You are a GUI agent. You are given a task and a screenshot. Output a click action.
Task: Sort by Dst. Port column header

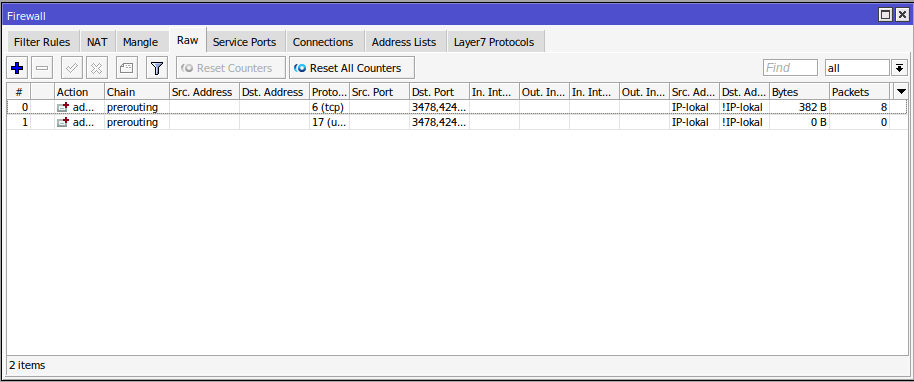(x=440, y=92)
